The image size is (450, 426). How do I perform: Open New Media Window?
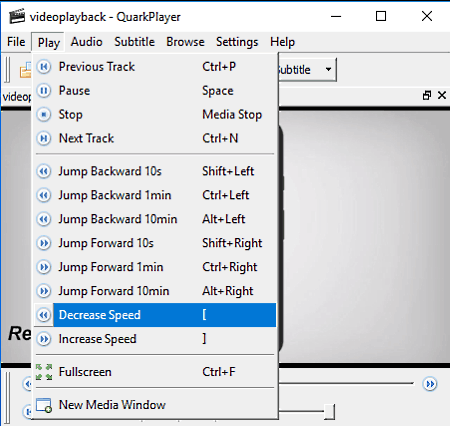click(155, 405)
